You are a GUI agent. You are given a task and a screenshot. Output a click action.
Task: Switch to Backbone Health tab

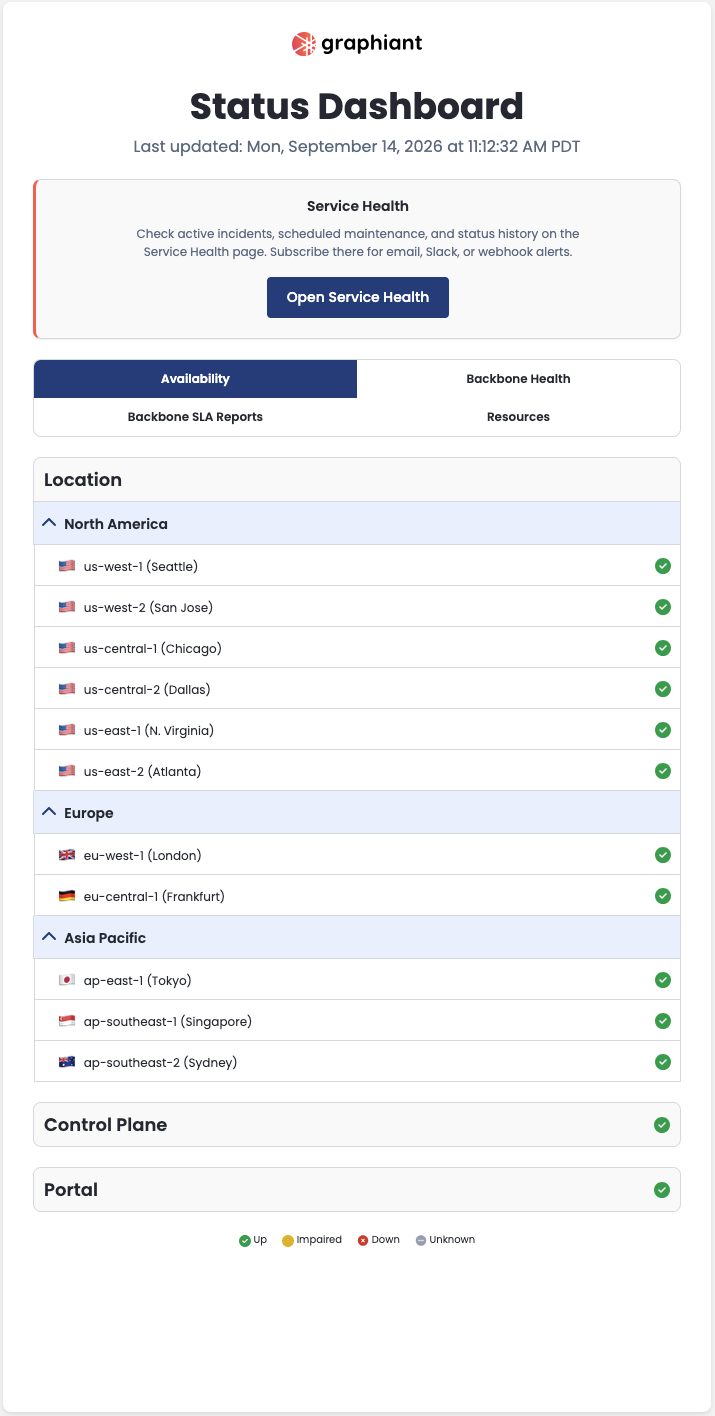518,379
